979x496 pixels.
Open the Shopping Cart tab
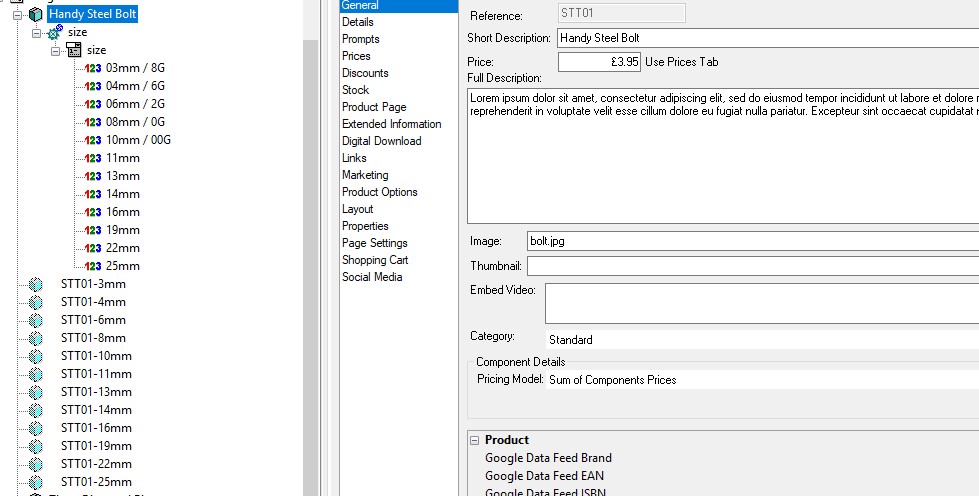pyautogui.click(x=374, y=260)
